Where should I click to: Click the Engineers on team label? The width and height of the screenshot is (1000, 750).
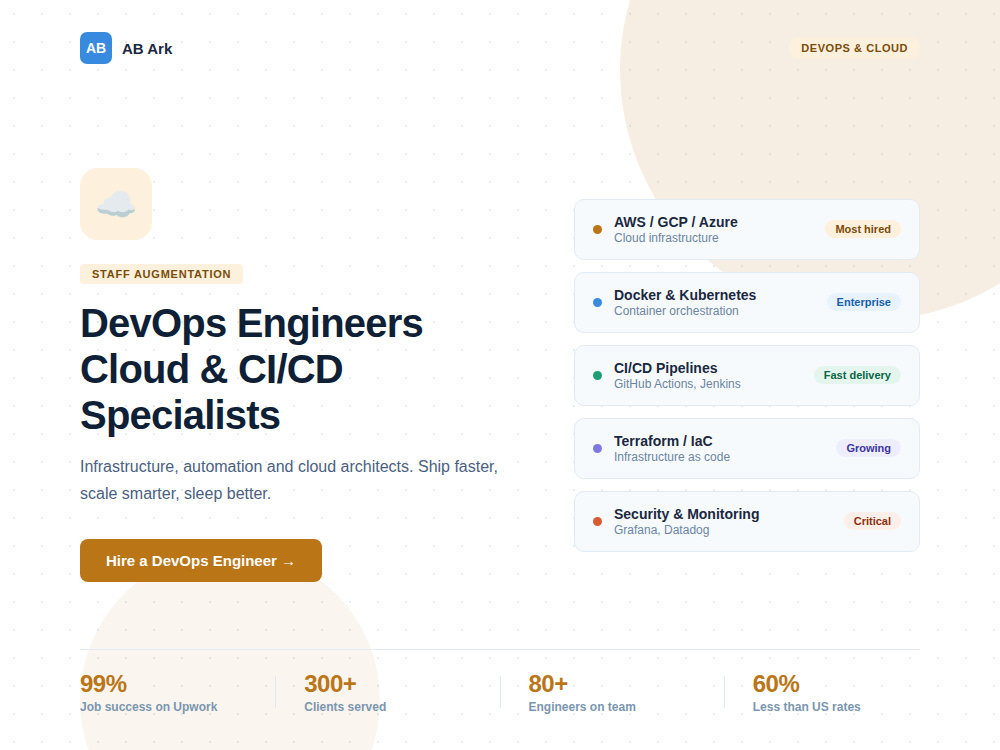click(x=582, y=707)
